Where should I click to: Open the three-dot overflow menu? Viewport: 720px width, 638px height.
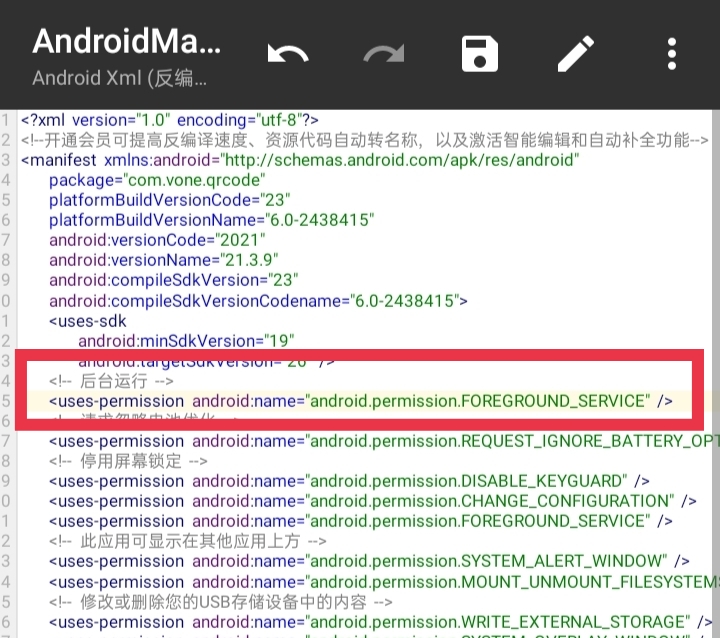point(672,54)
